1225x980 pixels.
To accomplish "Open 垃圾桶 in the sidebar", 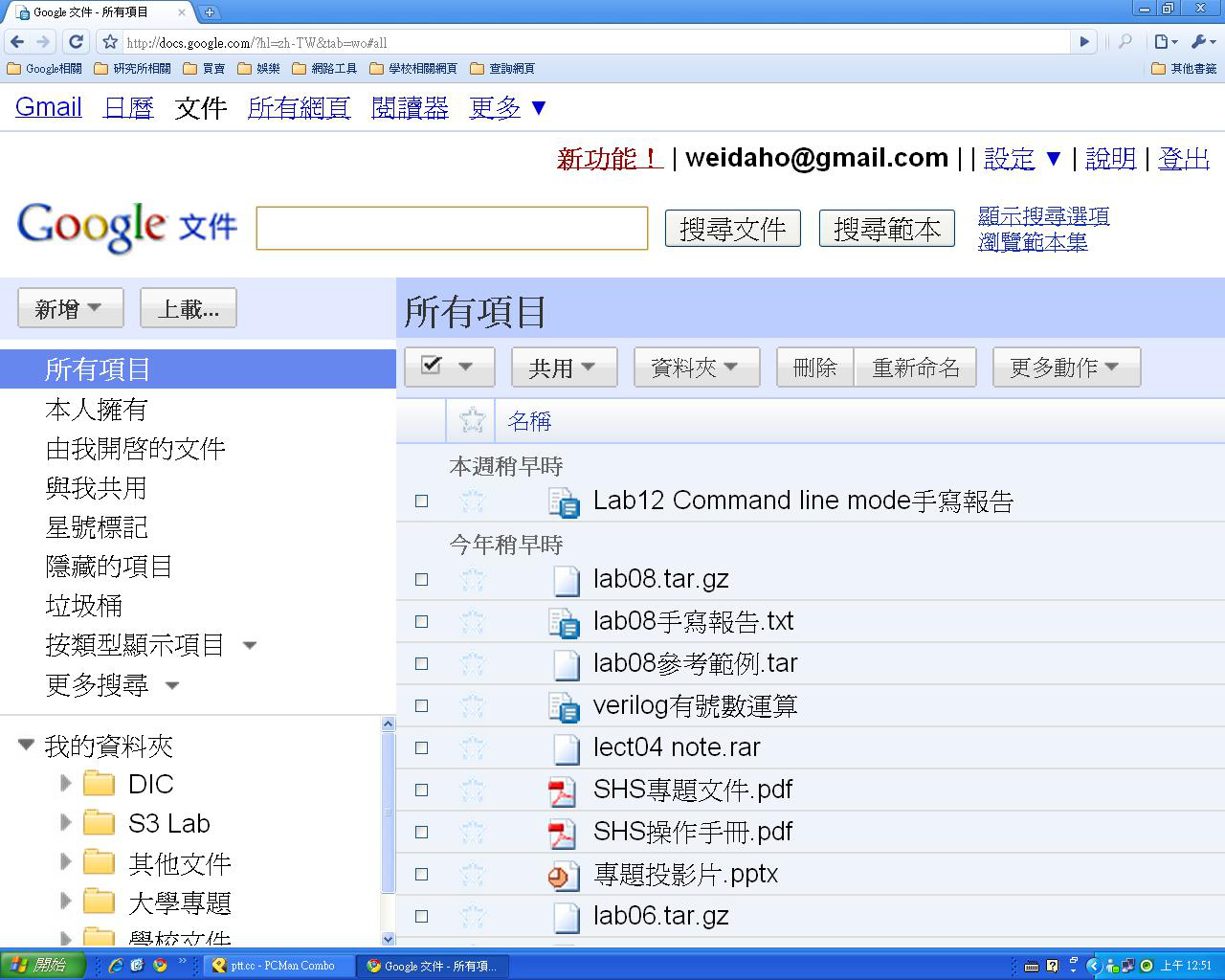I will pyautogui.click(x=83, y=606).
